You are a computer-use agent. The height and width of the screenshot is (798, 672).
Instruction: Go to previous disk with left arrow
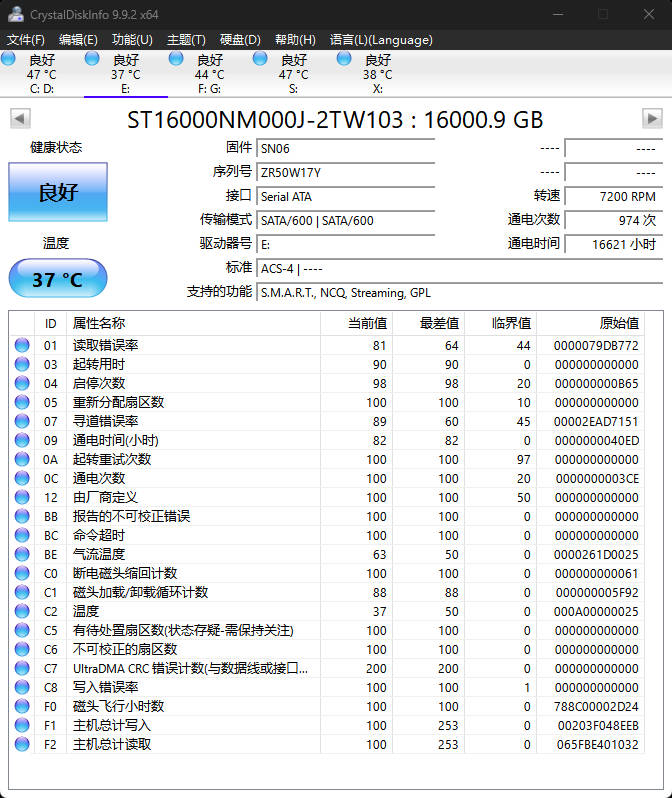tap(20, 119)
